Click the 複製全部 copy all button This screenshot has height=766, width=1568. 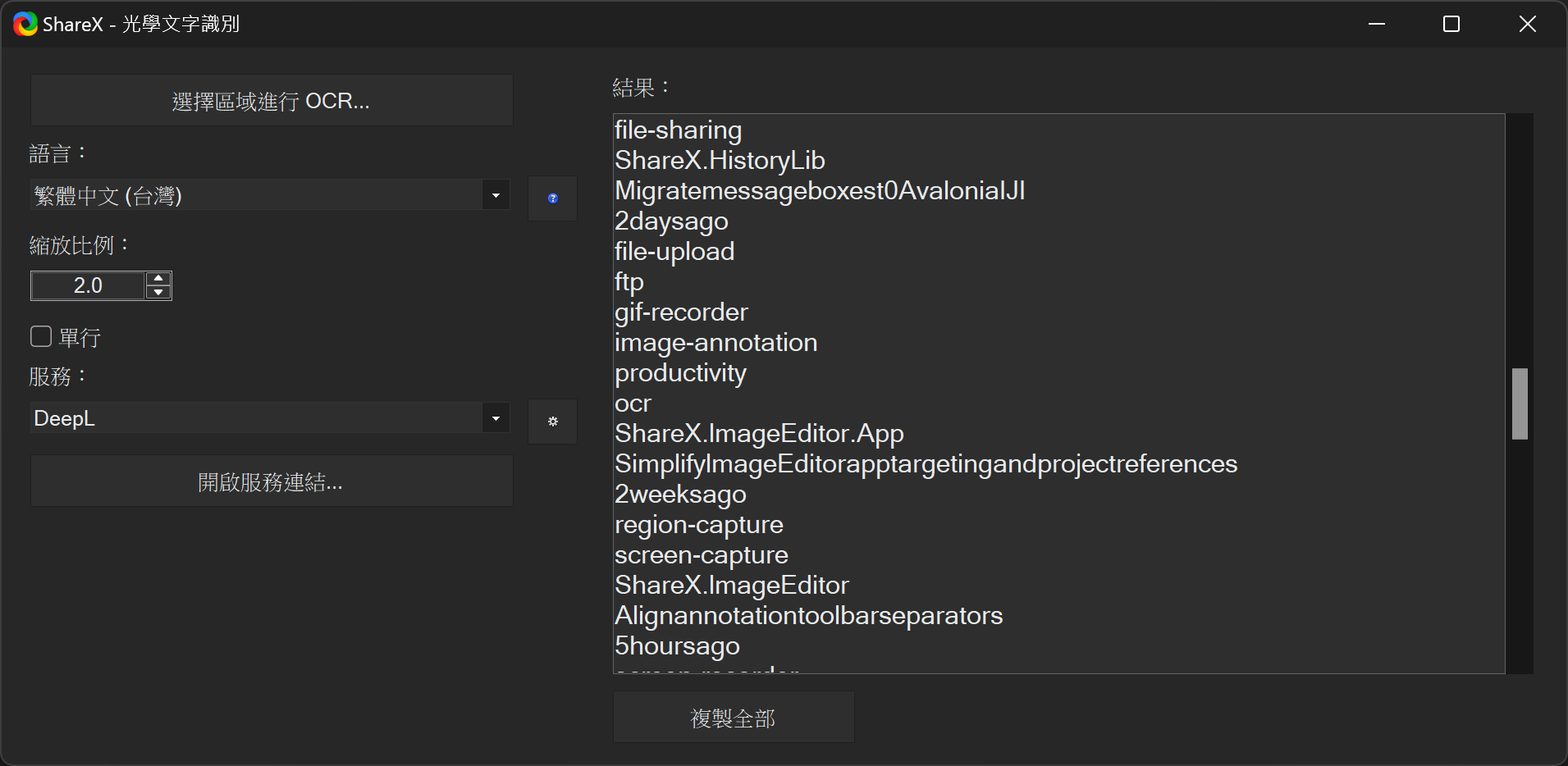tap(734, 718)
